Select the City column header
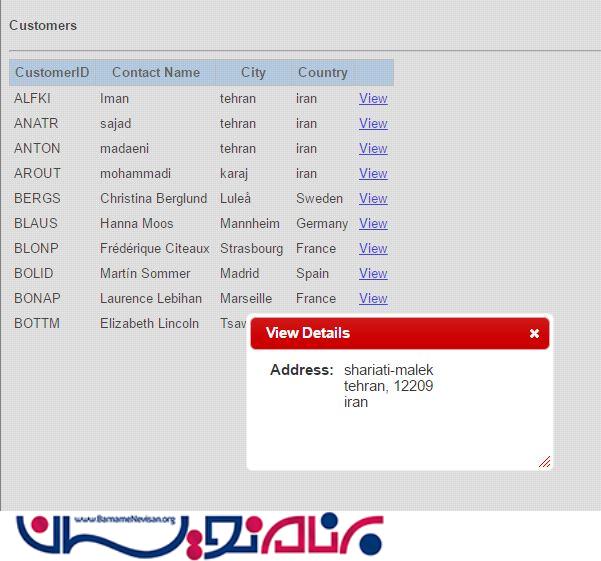The image size is (601, 561). pyautogui.click(x=253, y=73)
